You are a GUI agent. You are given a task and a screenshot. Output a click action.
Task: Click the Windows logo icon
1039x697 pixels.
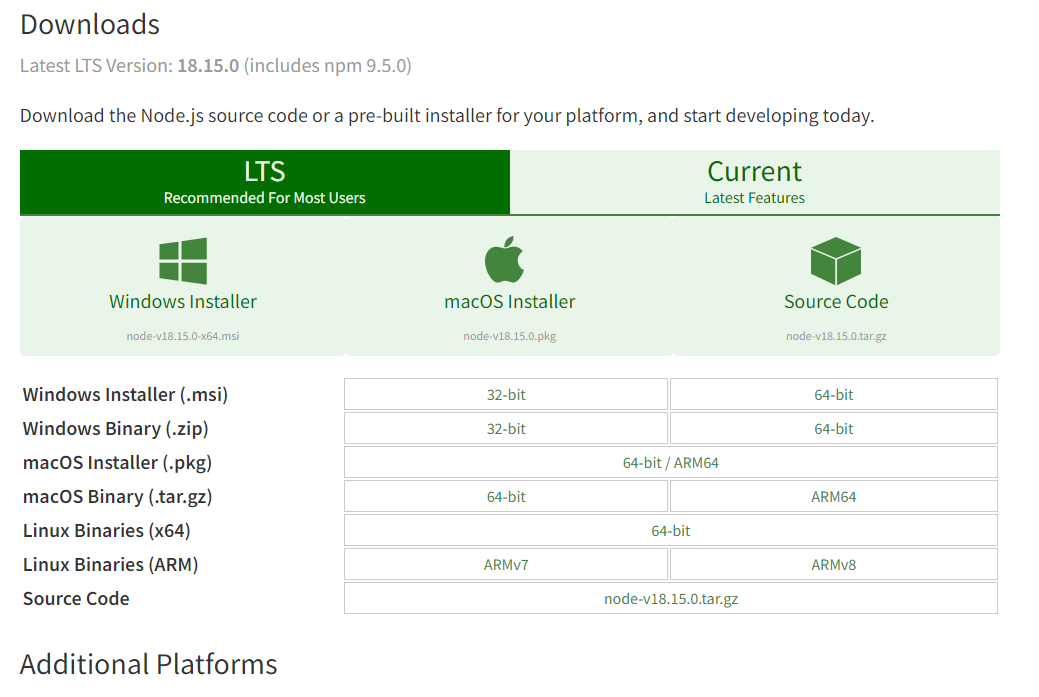coord(183,261)
